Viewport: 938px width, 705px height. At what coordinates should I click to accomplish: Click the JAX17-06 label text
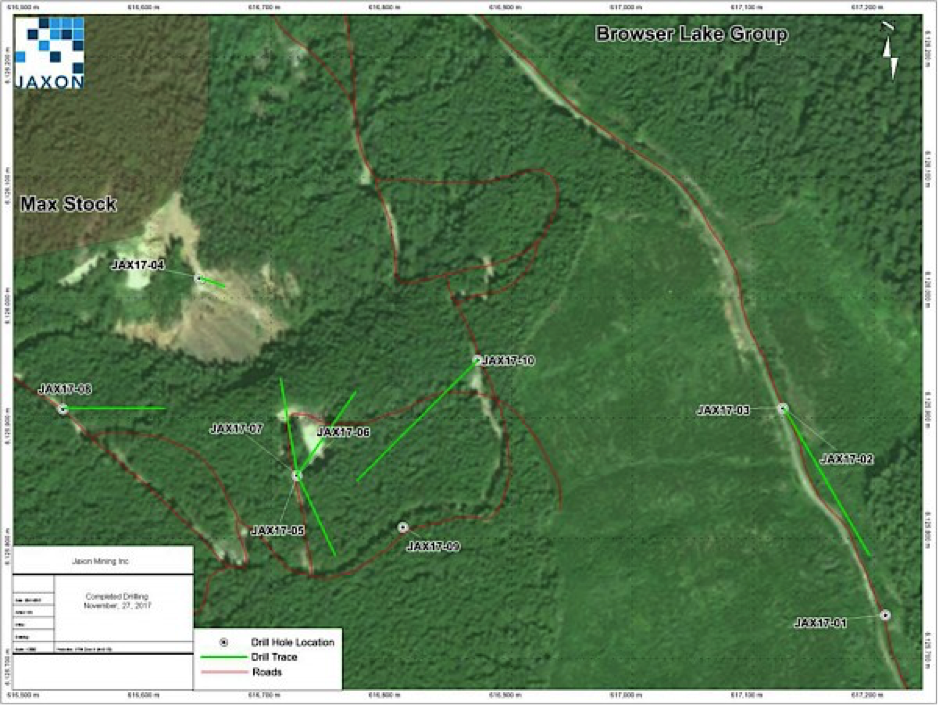[x=343, y=432]
